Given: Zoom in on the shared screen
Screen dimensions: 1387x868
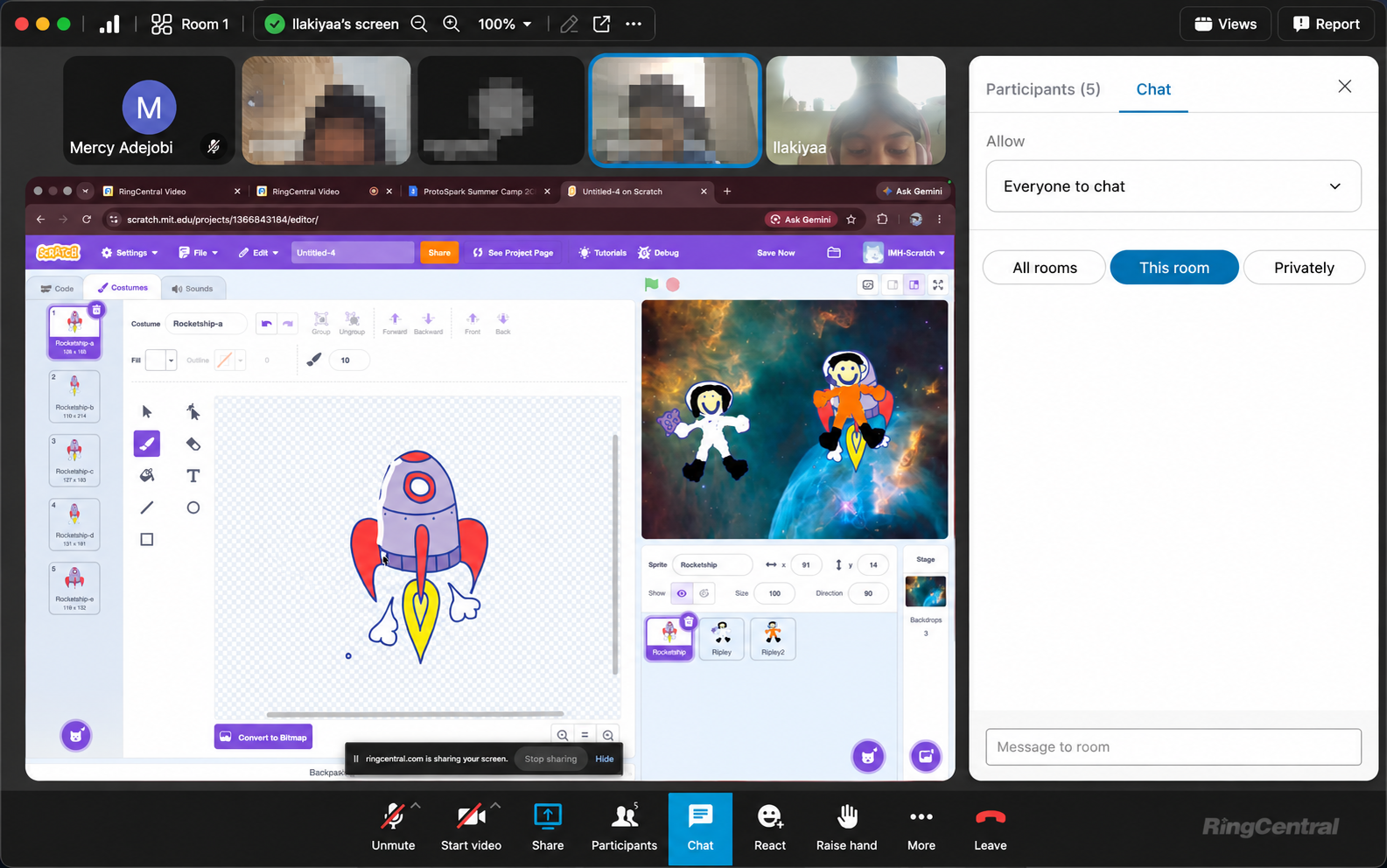Looking at the screenshot, I should 452,24.
